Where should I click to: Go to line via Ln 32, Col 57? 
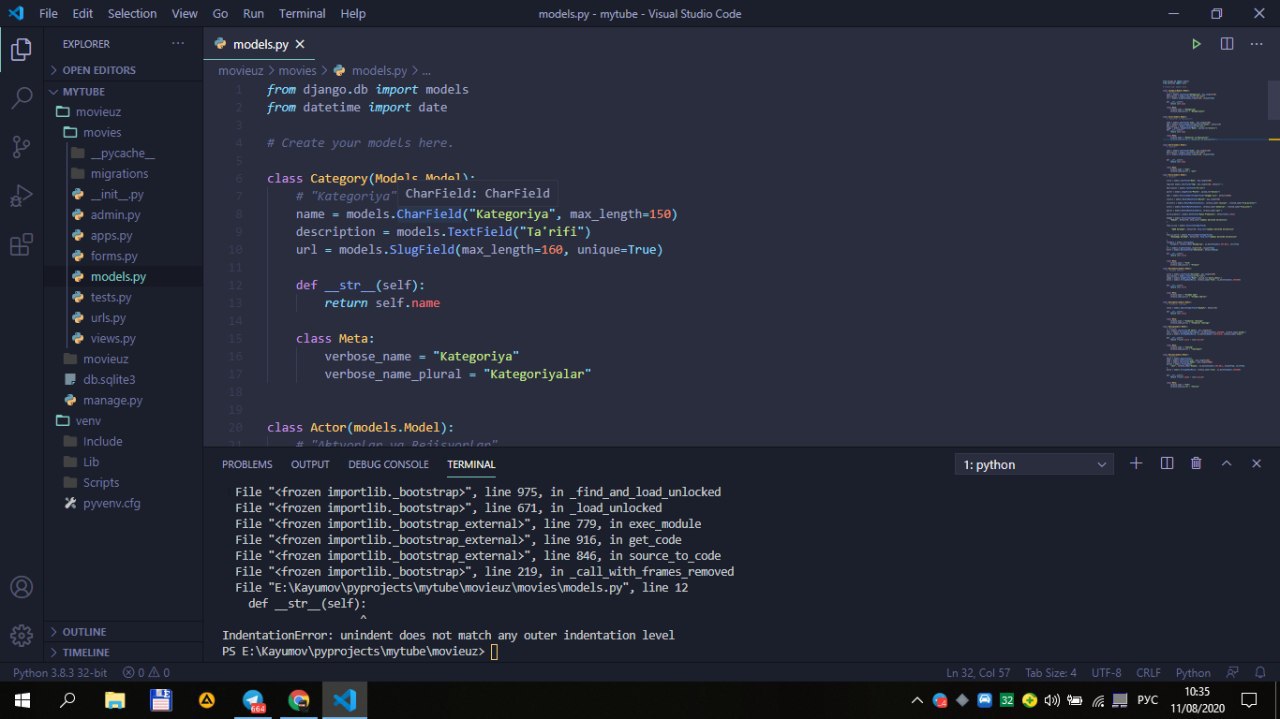pos(979,673)
